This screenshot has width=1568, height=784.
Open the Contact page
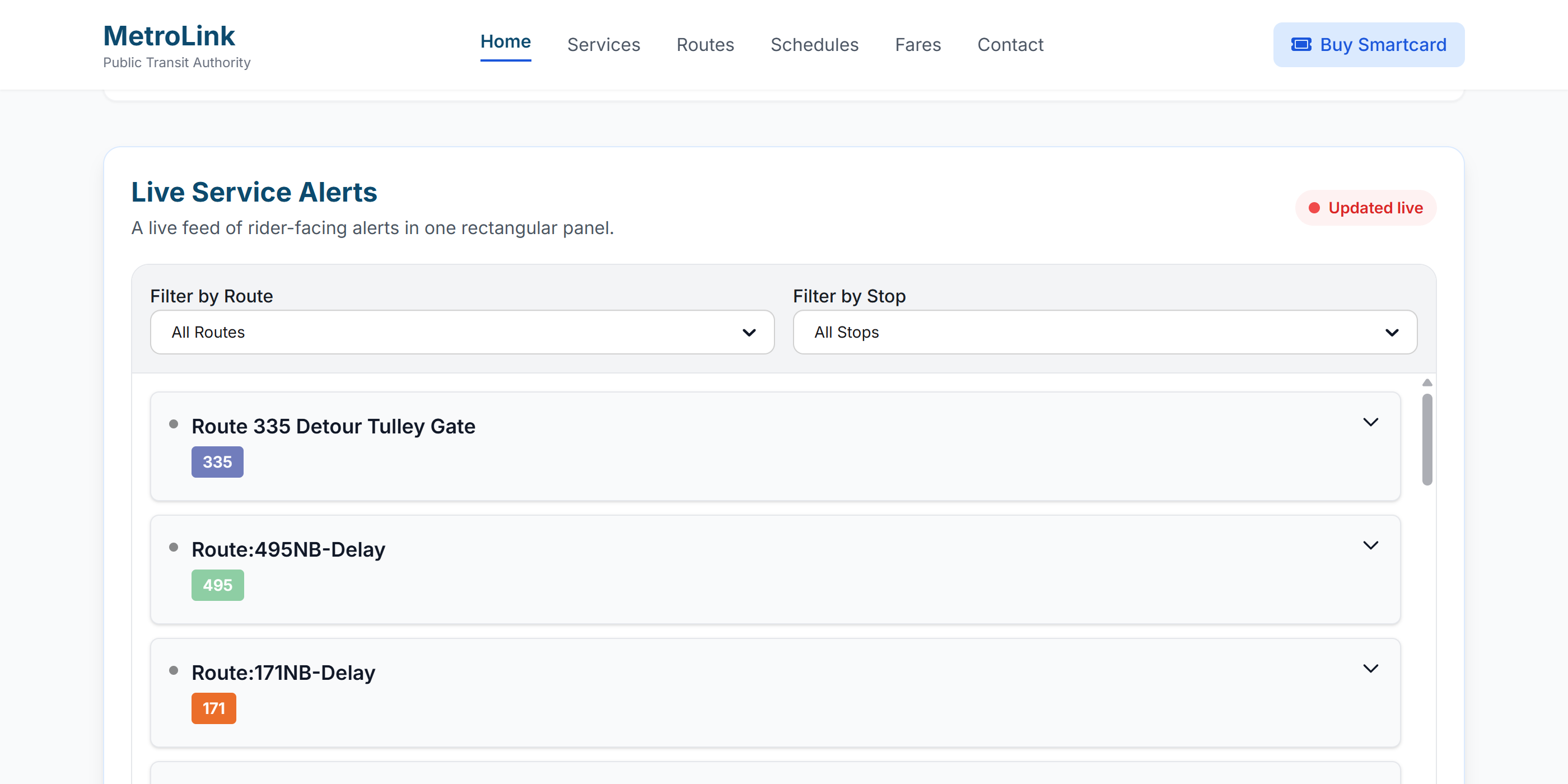click(1010, 44)
